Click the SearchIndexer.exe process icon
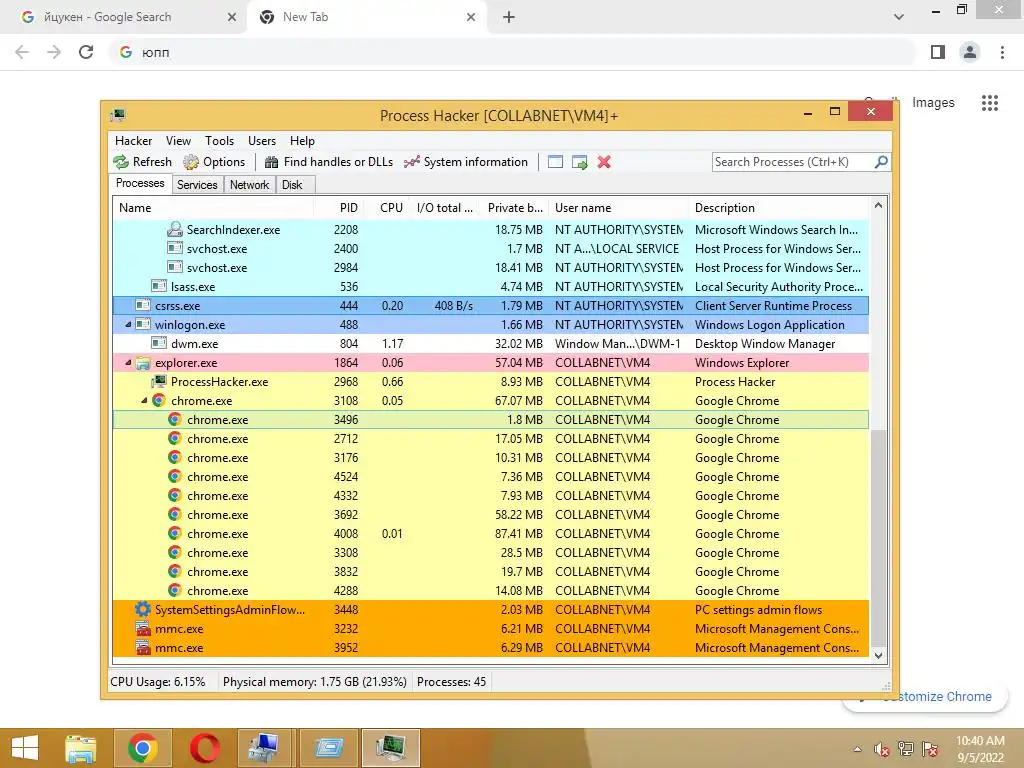 [174, 229]
